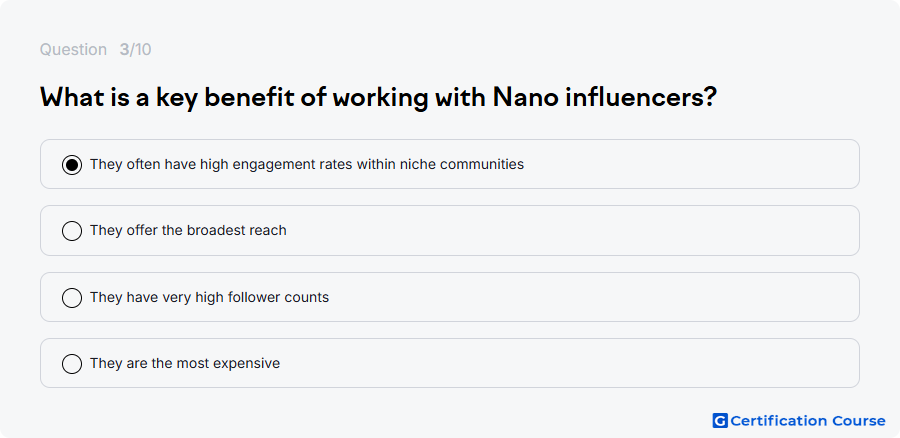This screenshot has width=900, height=438.
Task: Choose the broadest reach radio button
Action: click(x=72, y=231)
